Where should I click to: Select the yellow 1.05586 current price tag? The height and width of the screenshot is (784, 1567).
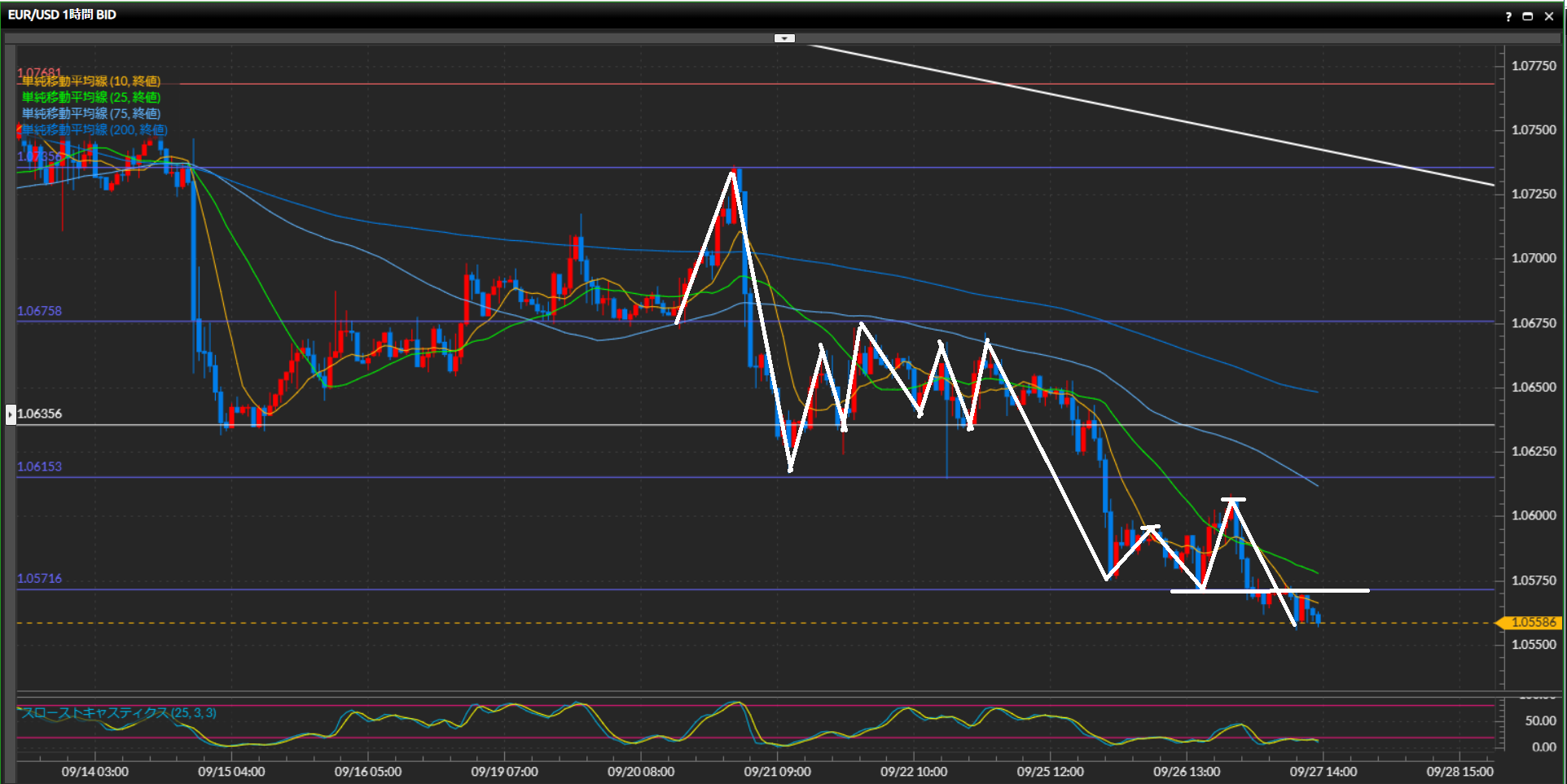click(1532, 623)
